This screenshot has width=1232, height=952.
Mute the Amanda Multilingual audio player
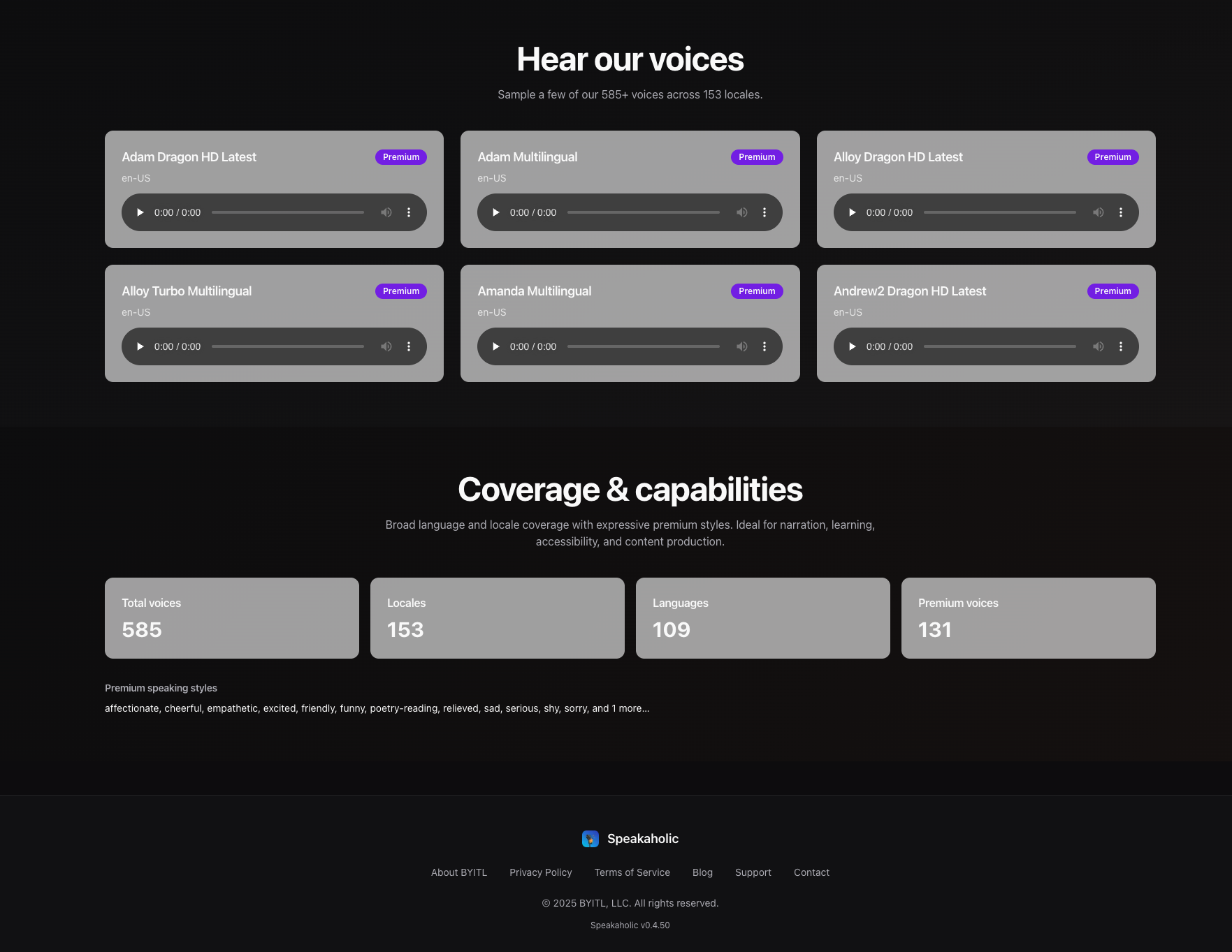[x=742, y=346]
